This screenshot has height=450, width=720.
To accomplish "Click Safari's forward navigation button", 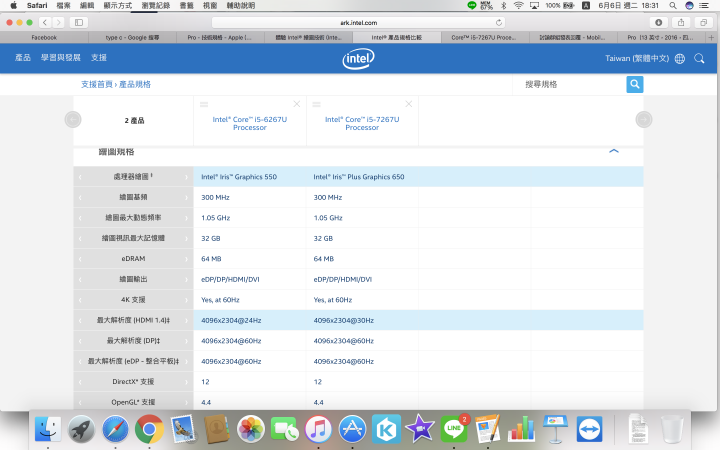I will 58,22.
